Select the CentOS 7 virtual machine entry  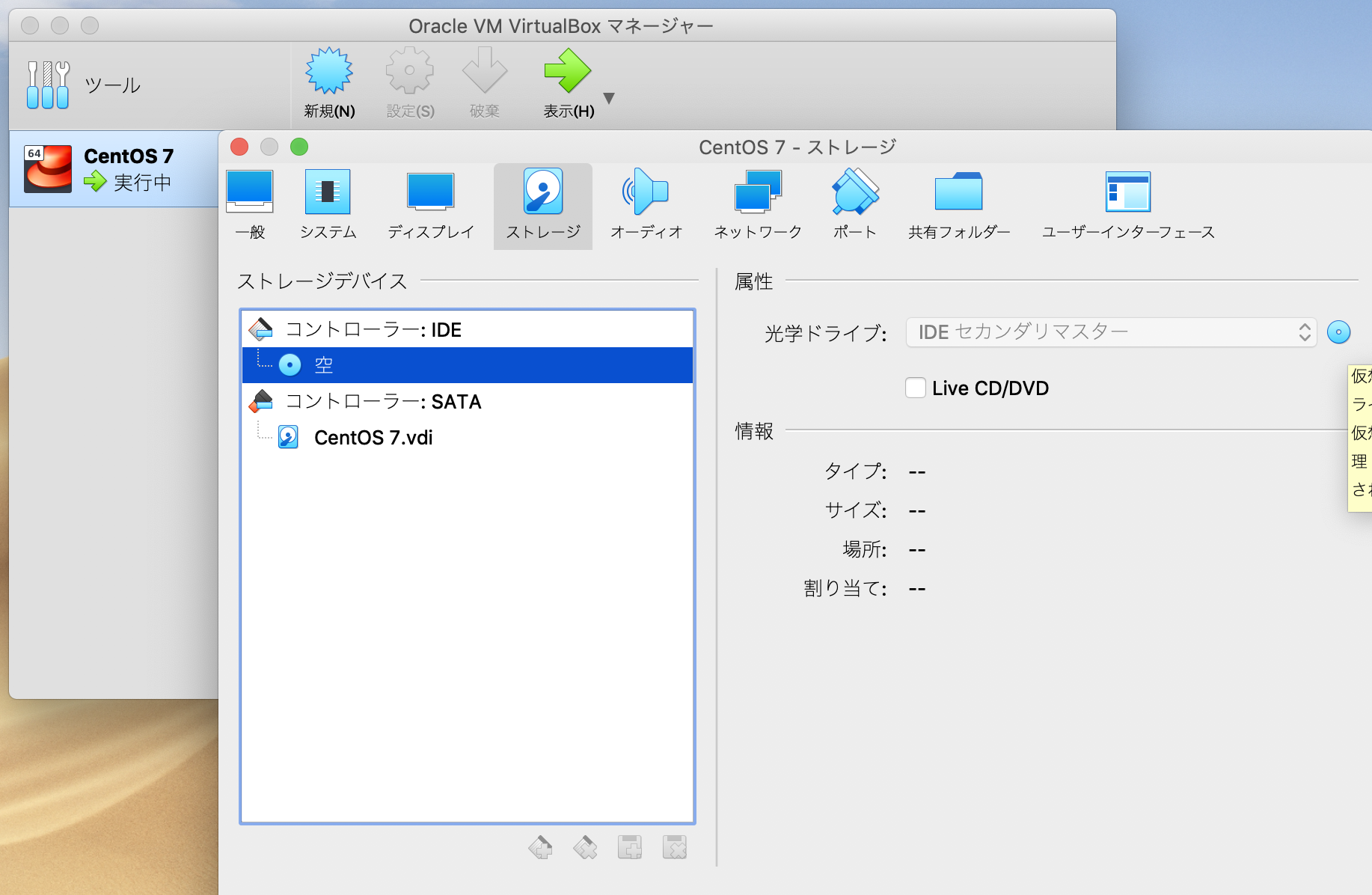point(114,168)
